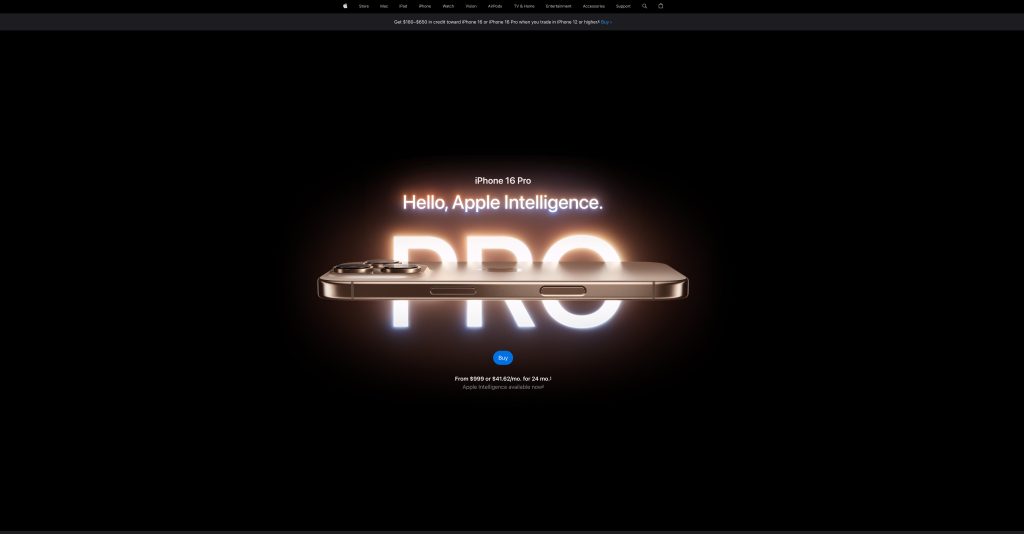1024x534 pixels.
Task: Click the iPhone 16 Pro heading
Action: (x=502, y=181)
